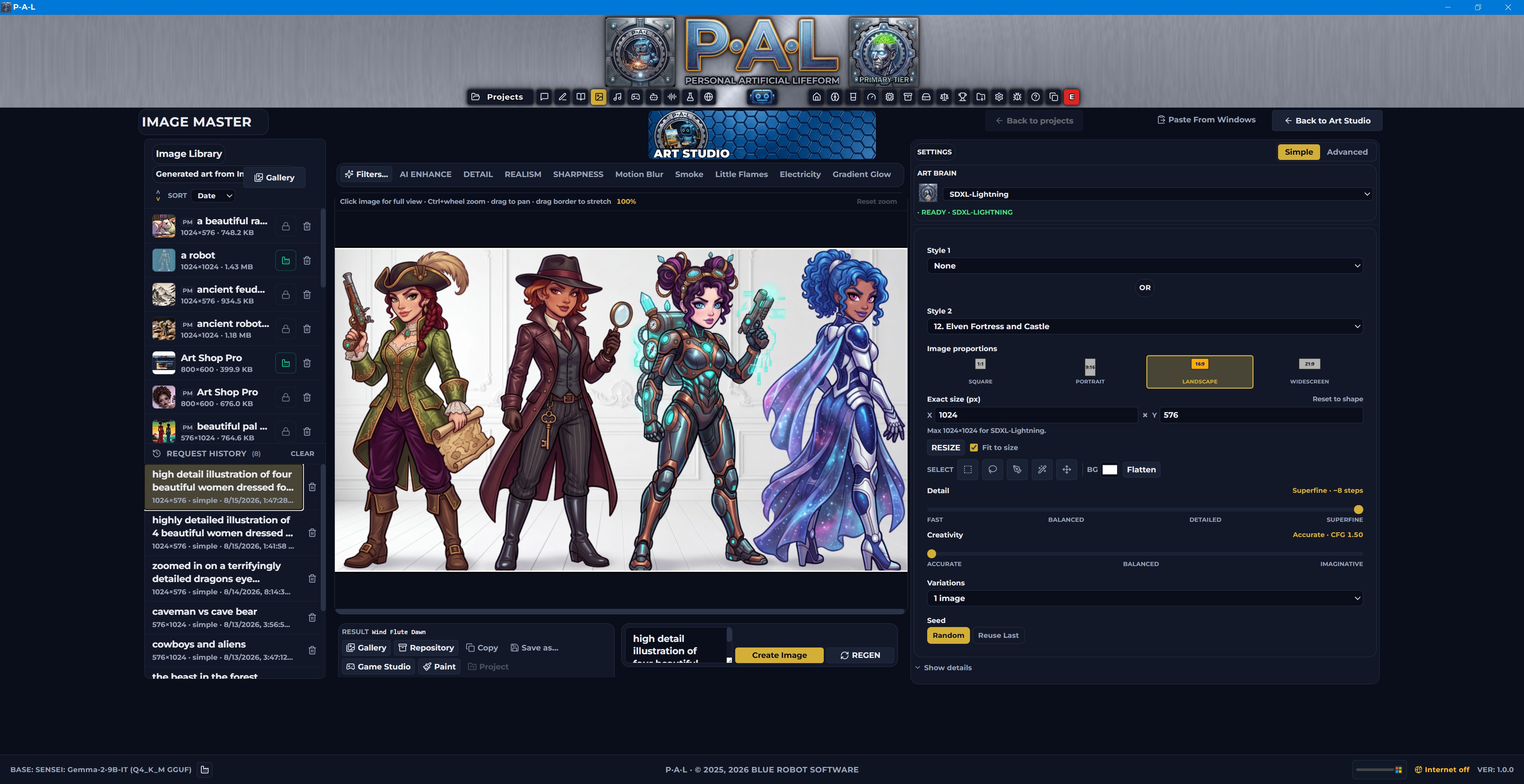Image resolution: width=1524 pixels, height=784 pixels.
Task: Apply the Electricity filter
Action: point(800,174)
